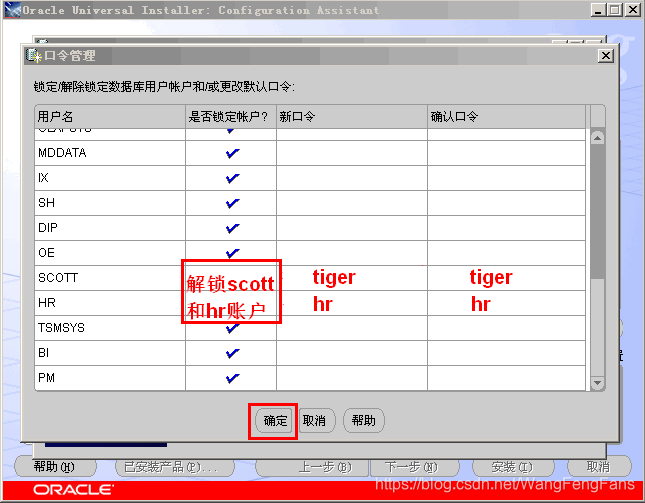The image size is (645, 503).
Task: Click 上一步(B) button in installer
Action: tap(313, 467)
